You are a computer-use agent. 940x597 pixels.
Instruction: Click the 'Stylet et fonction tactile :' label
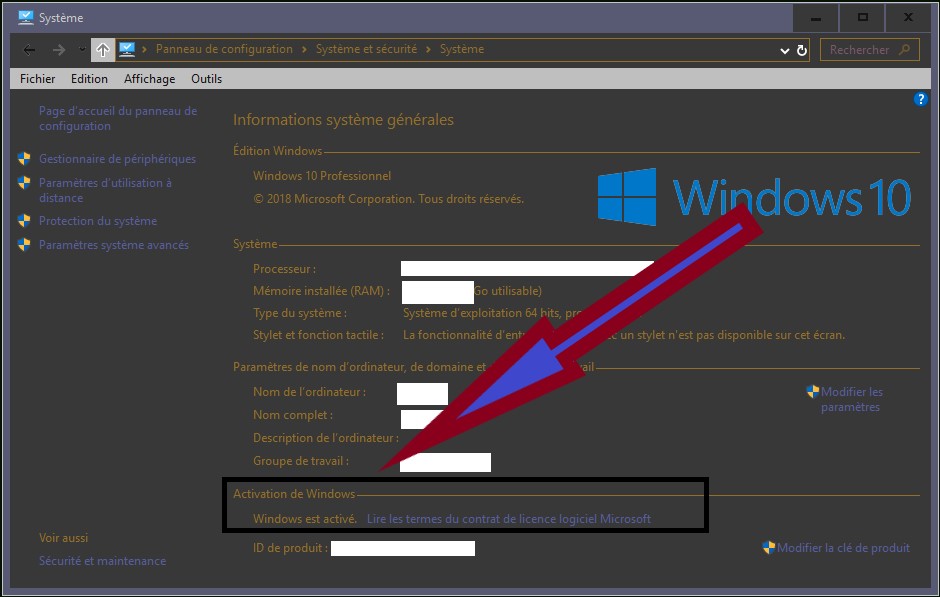click(318, 335)
